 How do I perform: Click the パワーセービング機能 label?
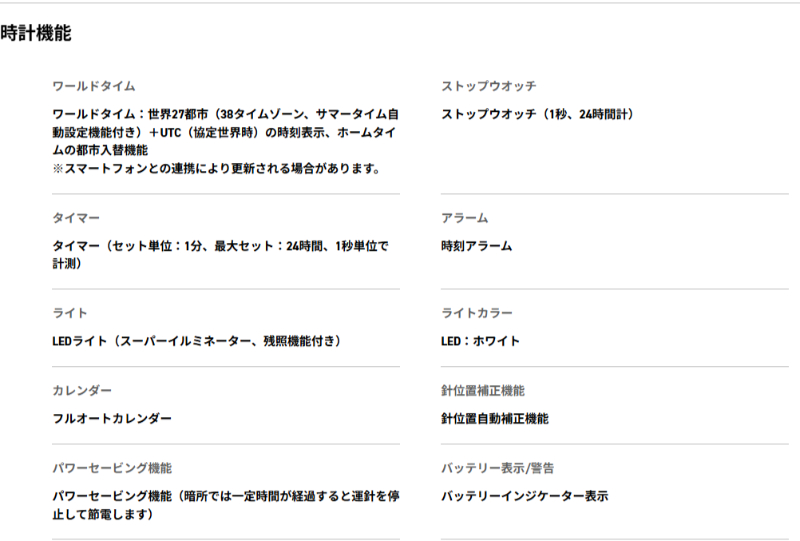[x=112, y=468]
